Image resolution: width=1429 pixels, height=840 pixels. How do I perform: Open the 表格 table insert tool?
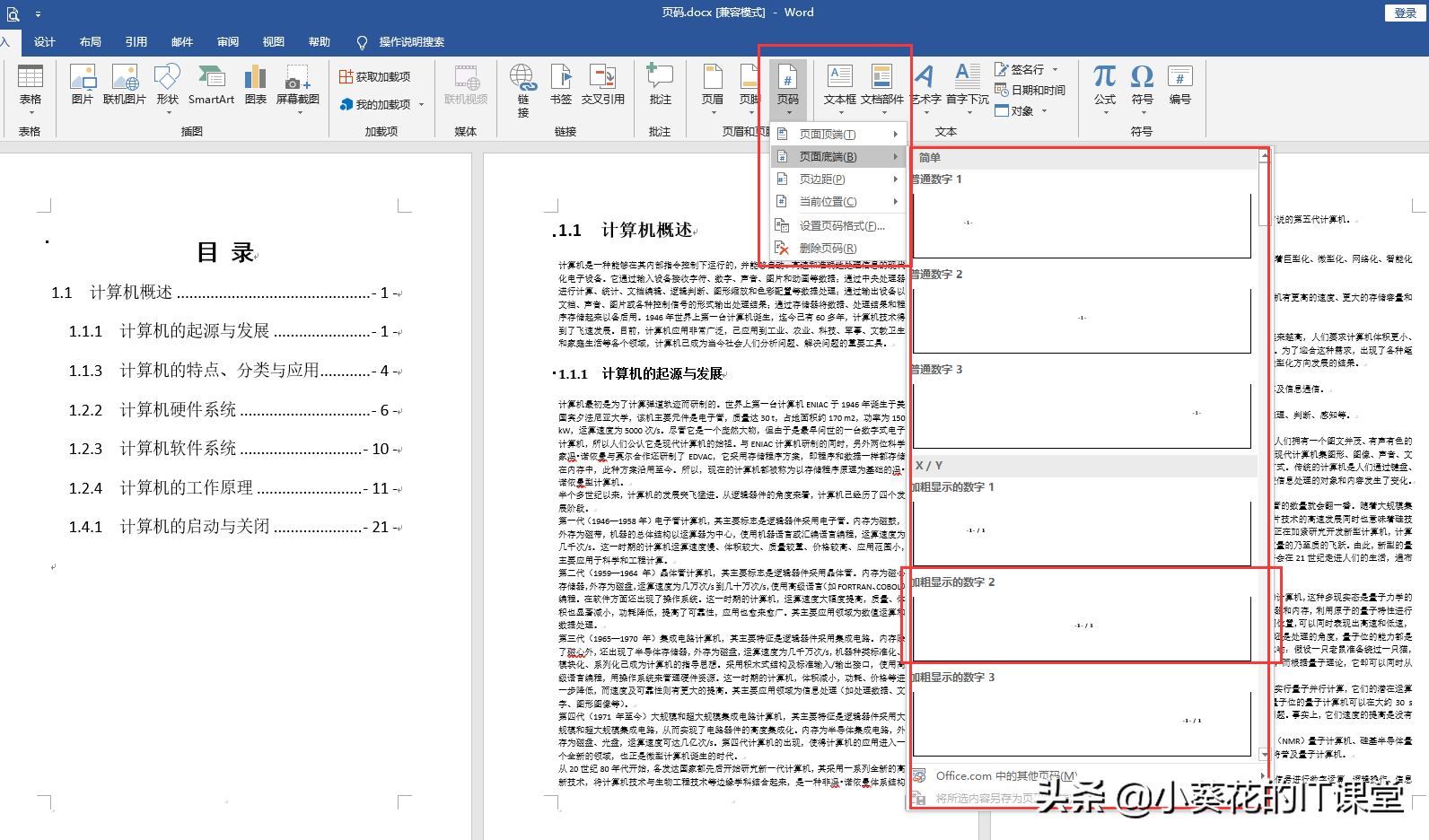click(31, 89)
